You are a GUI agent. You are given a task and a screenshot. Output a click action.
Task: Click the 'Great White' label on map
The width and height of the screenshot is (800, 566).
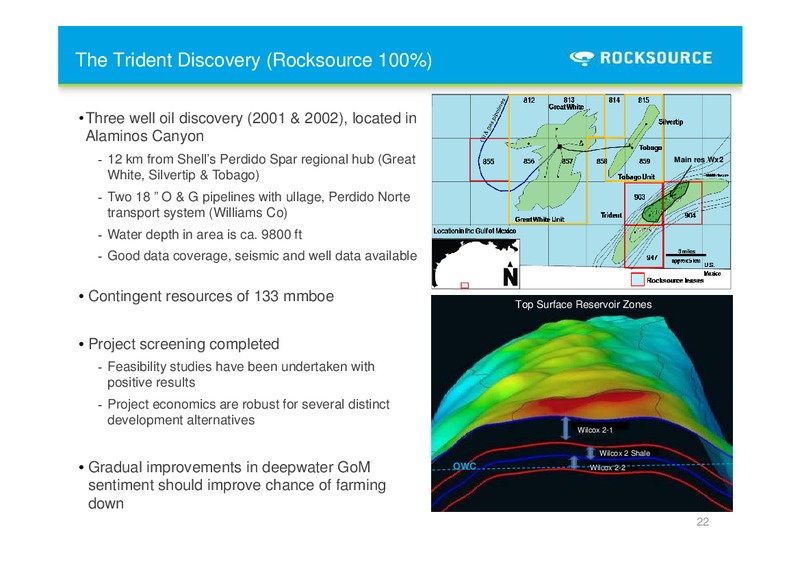pyautogui.click(x=566, y=107)
